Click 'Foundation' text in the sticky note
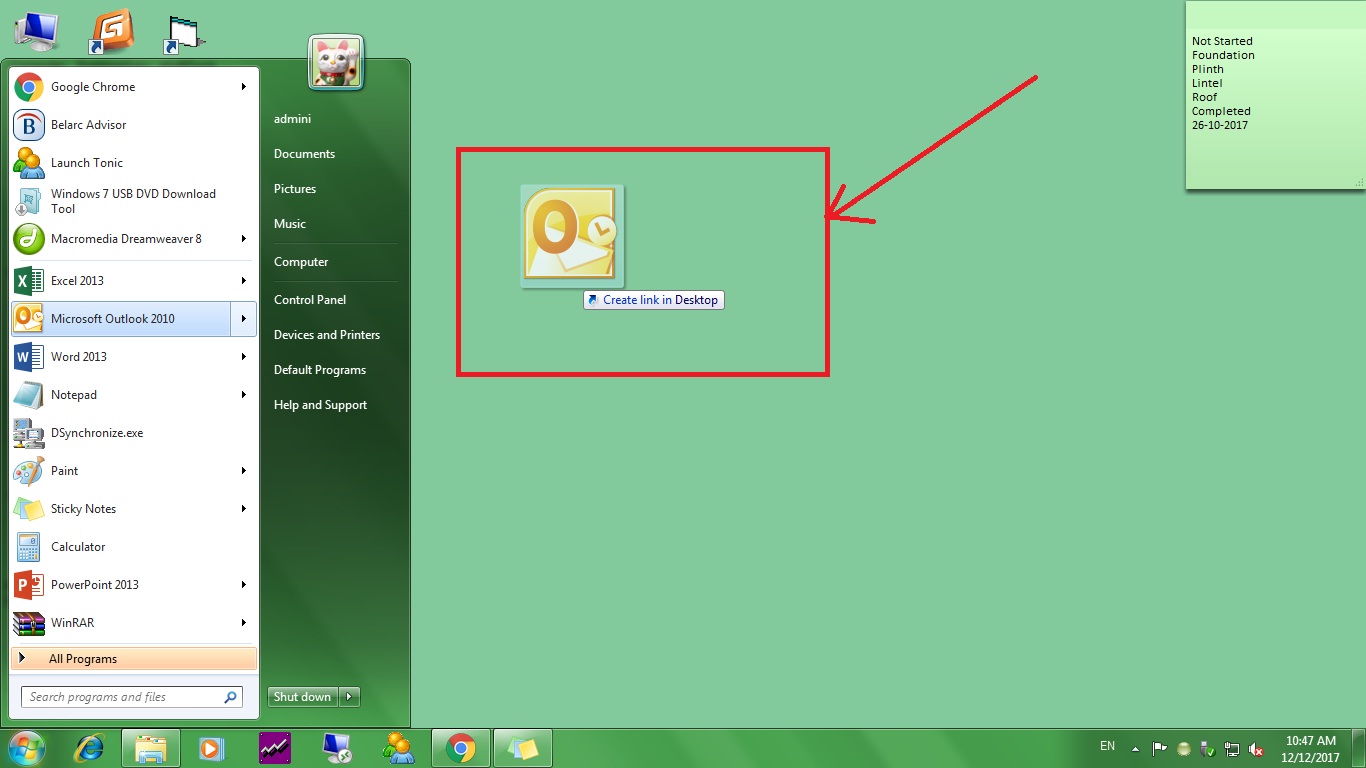 [1223, 55]
